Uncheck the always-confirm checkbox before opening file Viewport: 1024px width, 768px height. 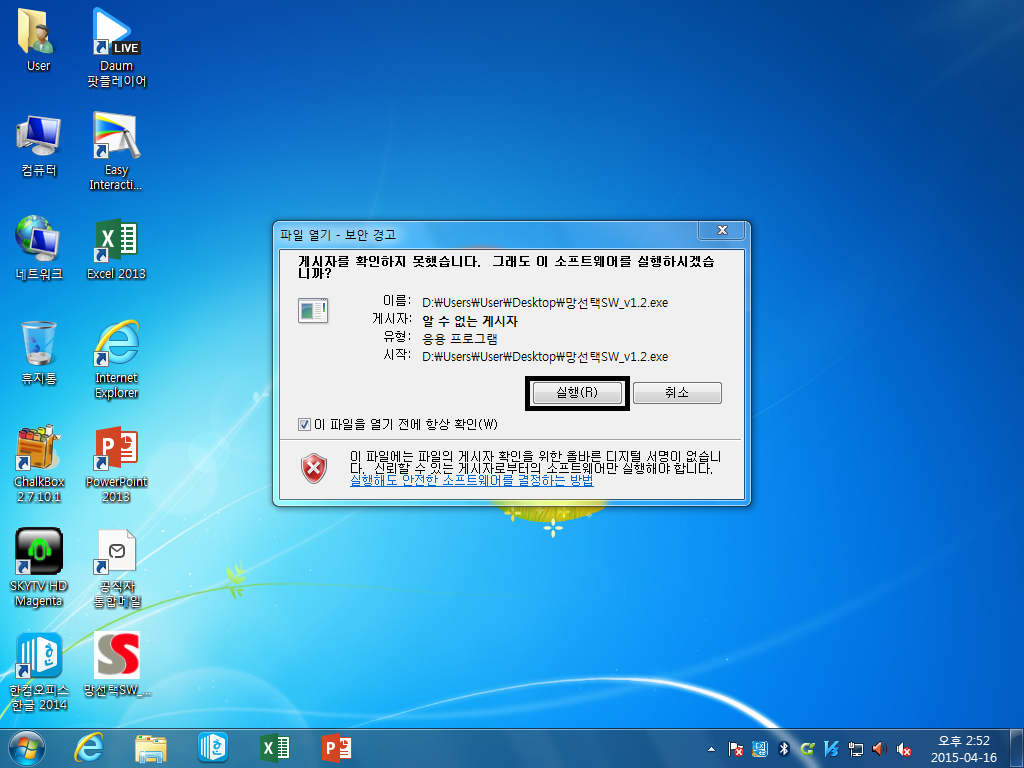tap(305, 424)
